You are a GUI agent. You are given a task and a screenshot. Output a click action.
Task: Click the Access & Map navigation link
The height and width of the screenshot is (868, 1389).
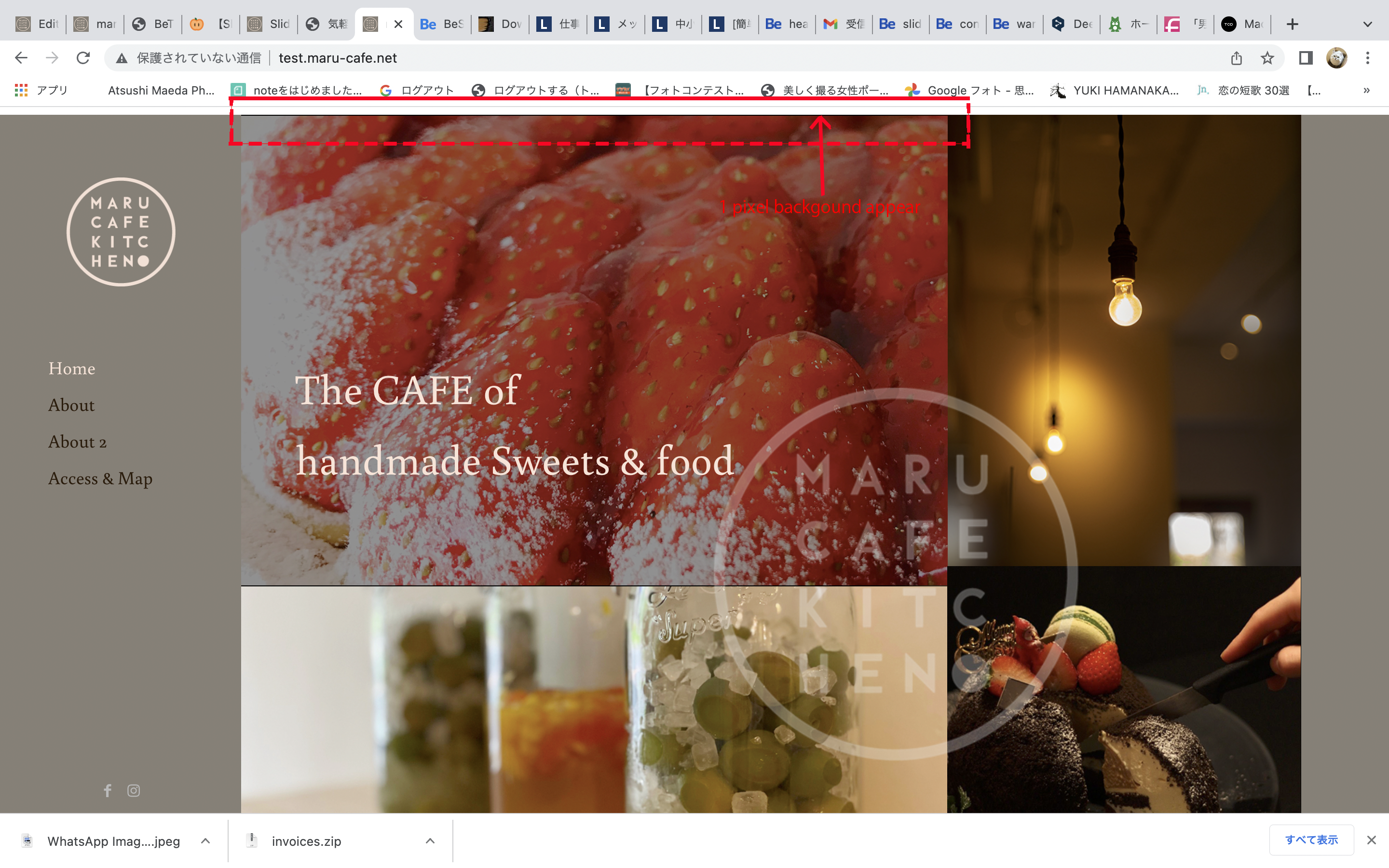click(x=101, y=477)
